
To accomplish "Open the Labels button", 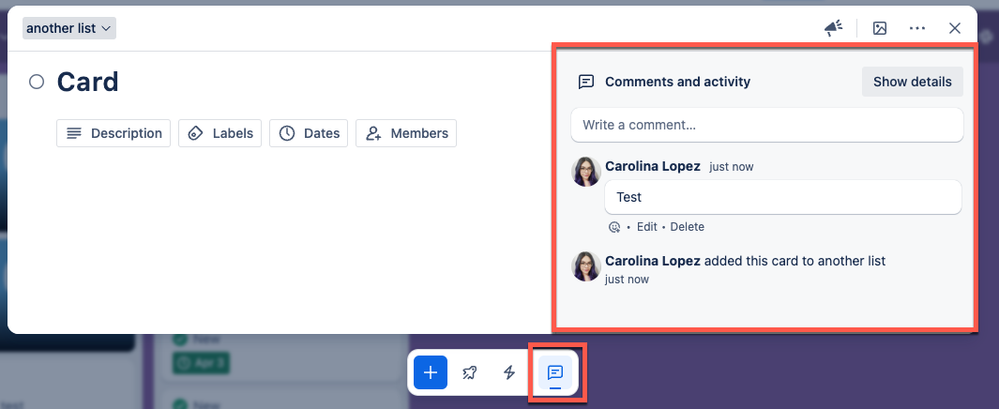I will pos(220,133).
